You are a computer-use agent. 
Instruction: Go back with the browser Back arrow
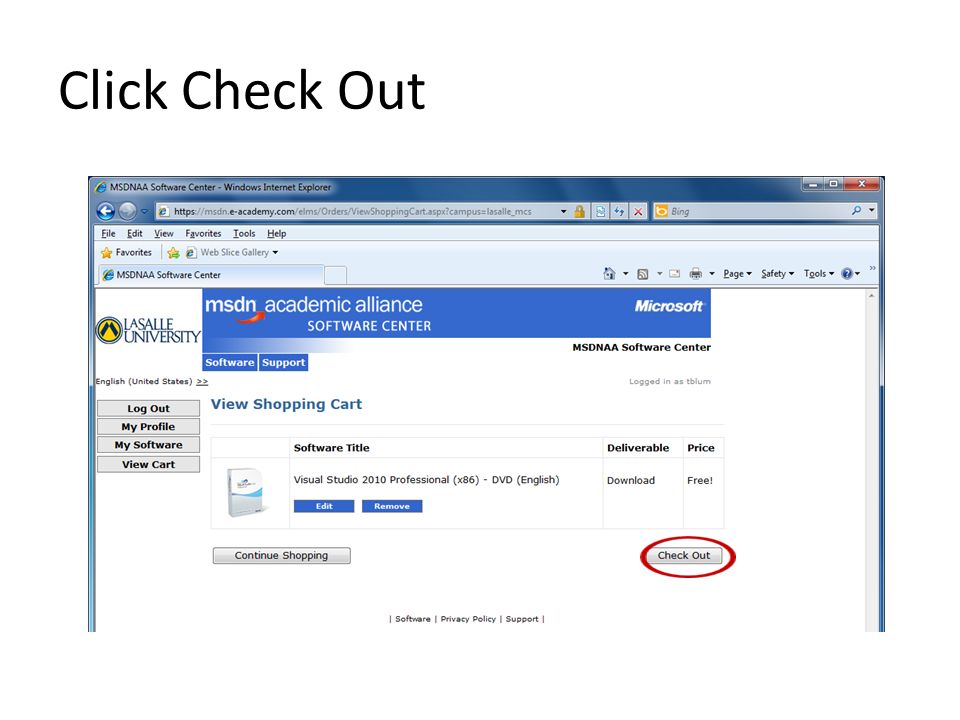(x=106, y=211)
